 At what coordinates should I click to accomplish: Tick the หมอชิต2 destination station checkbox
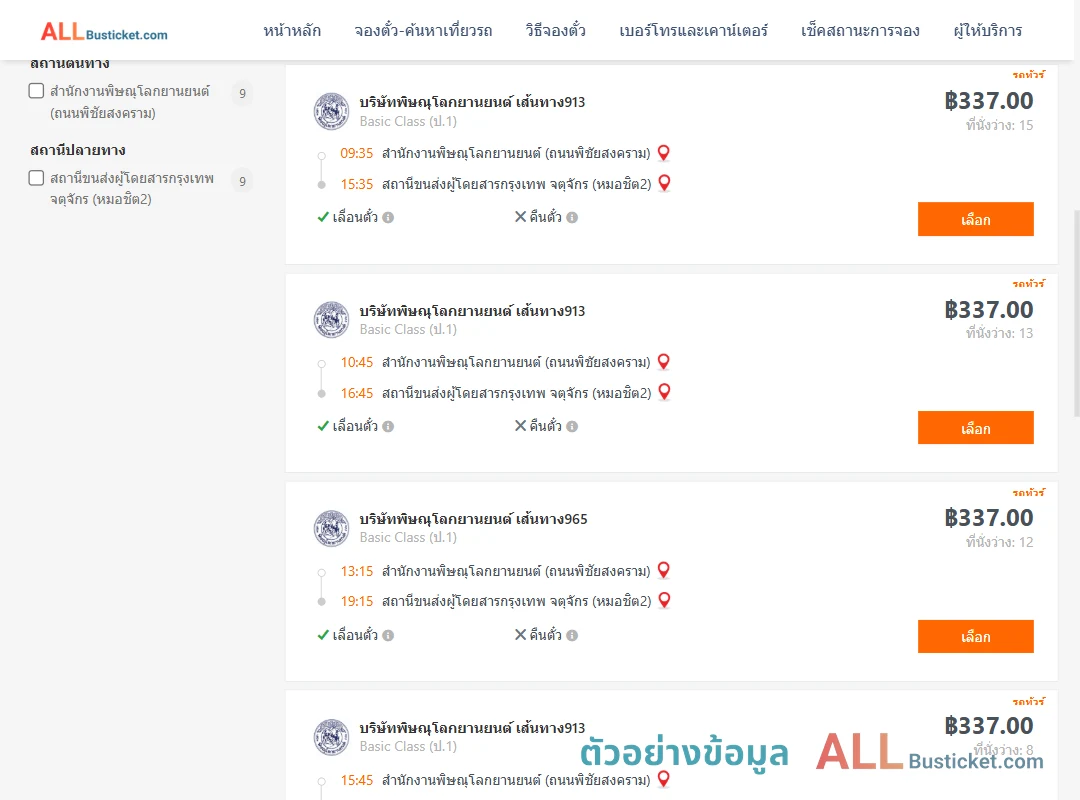click(37, 178)
